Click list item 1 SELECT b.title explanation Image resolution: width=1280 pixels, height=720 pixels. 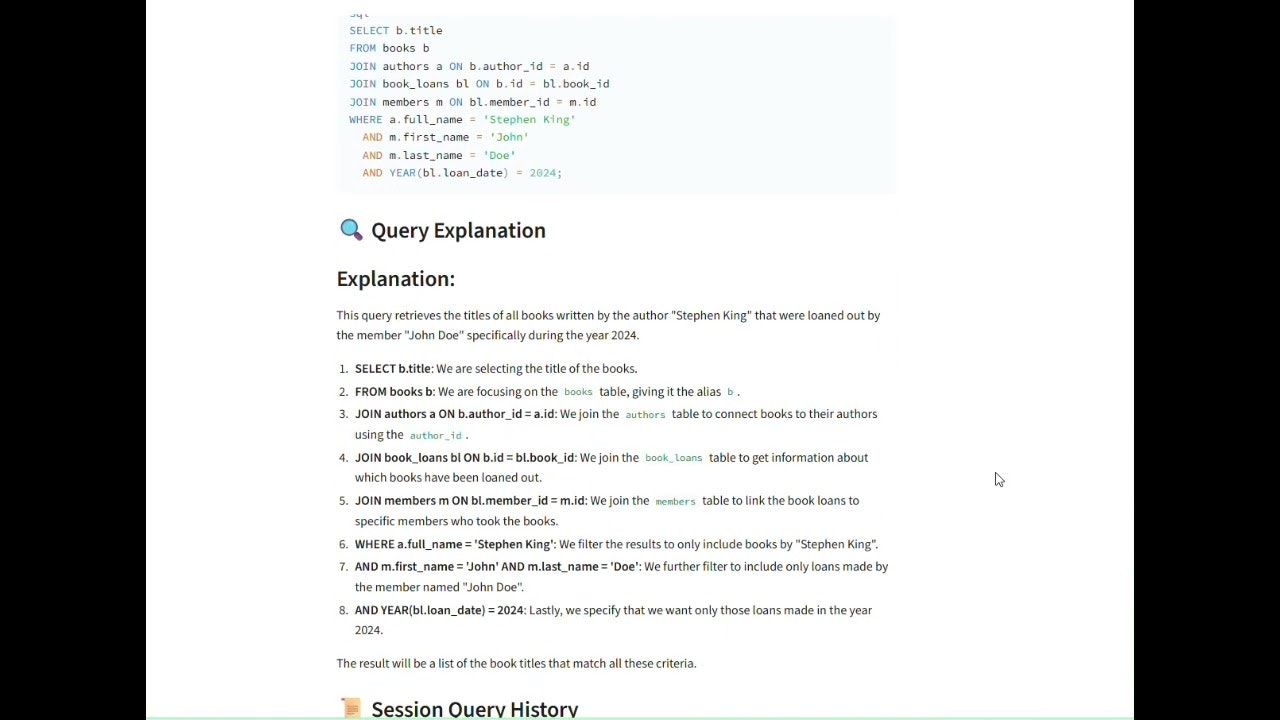(496, 368)
